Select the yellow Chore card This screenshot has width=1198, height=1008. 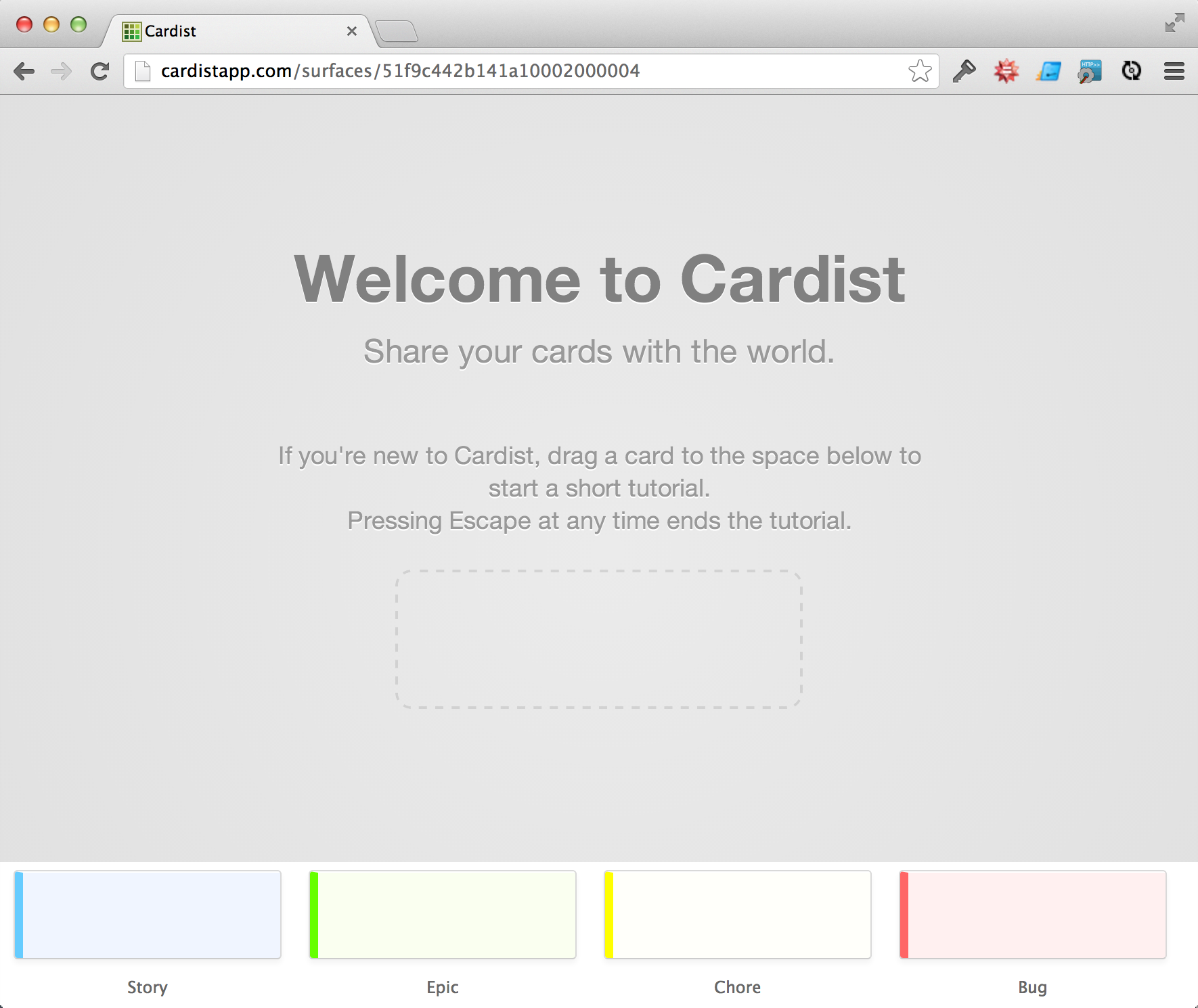coord(738,915)
